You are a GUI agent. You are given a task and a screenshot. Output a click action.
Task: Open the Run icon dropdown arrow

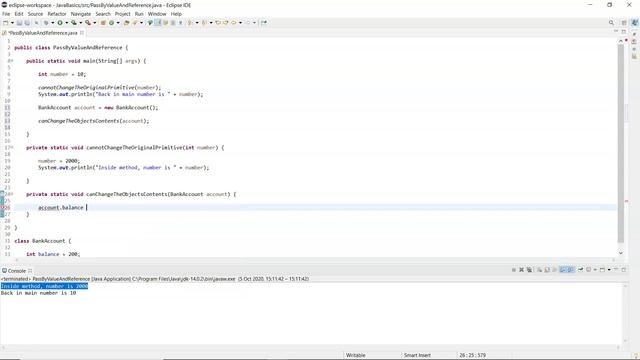coord(67,23)
